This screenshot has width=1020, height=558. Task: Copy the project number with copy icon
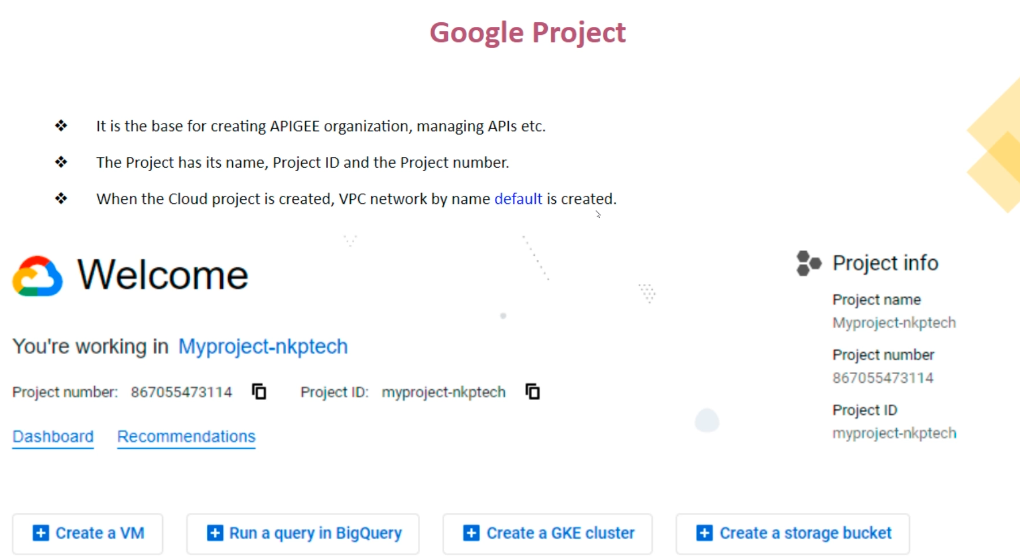pyautogui.click(x=259, y=392)
